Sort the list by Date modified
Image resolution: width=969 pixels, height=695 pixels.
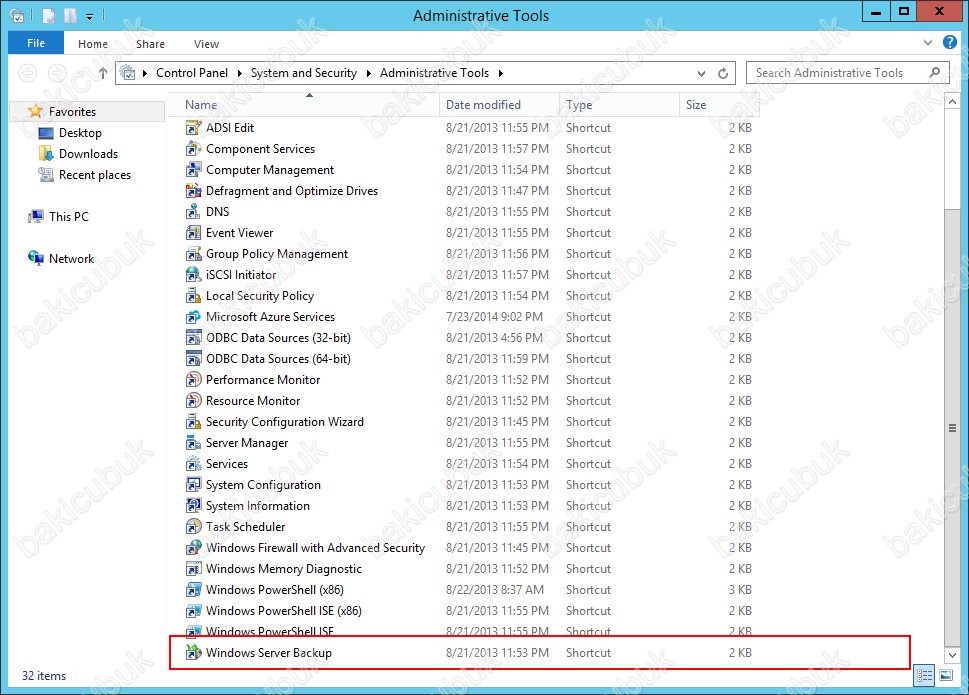tap(499, 104)
